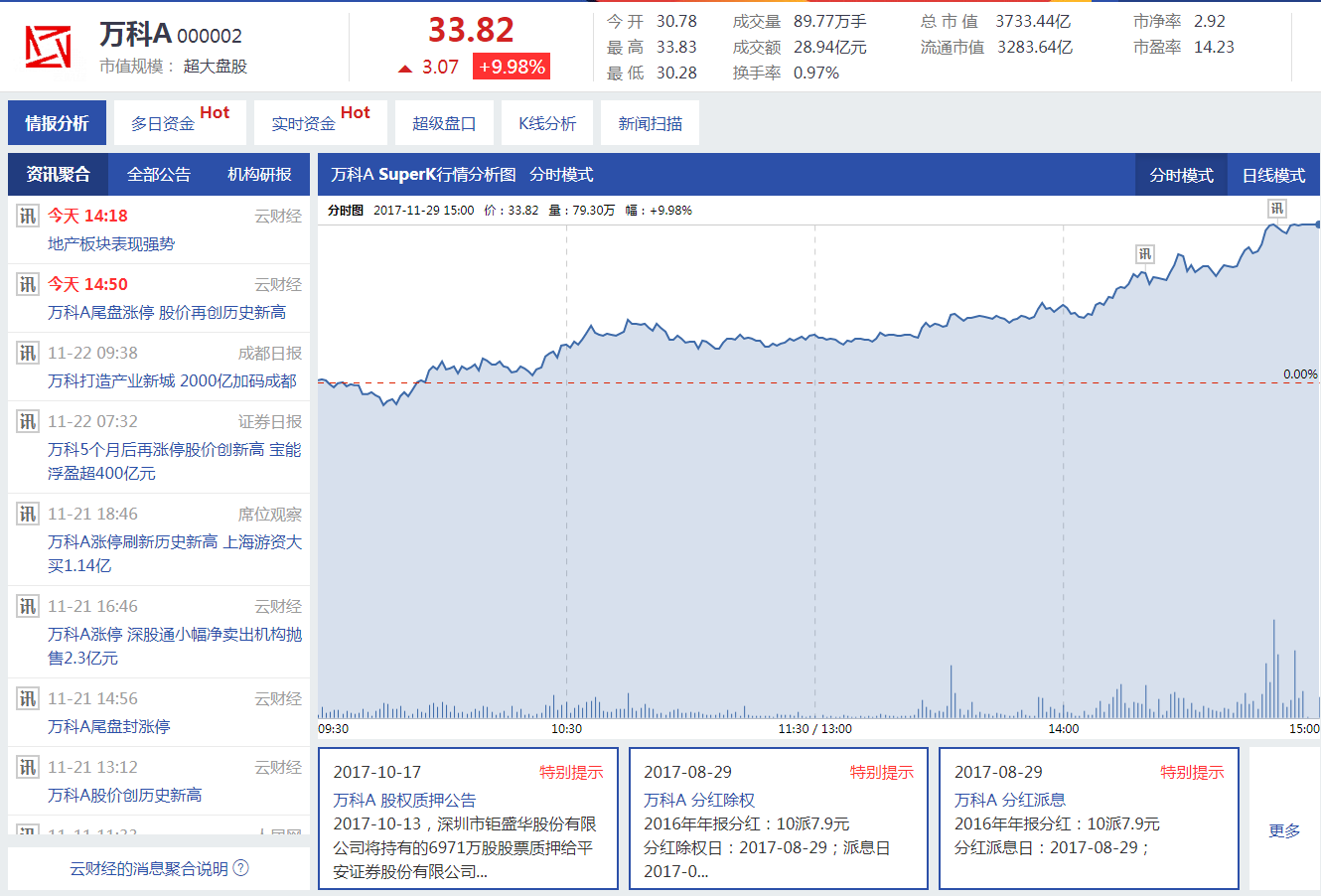Image resolution: width=1321 pixels, height=896 pixels.
Task: Click the Vanke A red company logo
Action: coord(48,46)
